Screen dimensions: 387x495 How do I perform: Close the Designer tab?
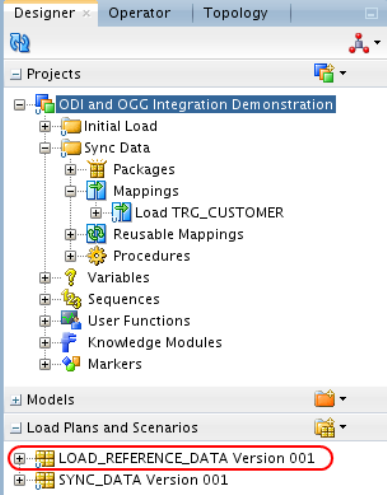point(86,14)
